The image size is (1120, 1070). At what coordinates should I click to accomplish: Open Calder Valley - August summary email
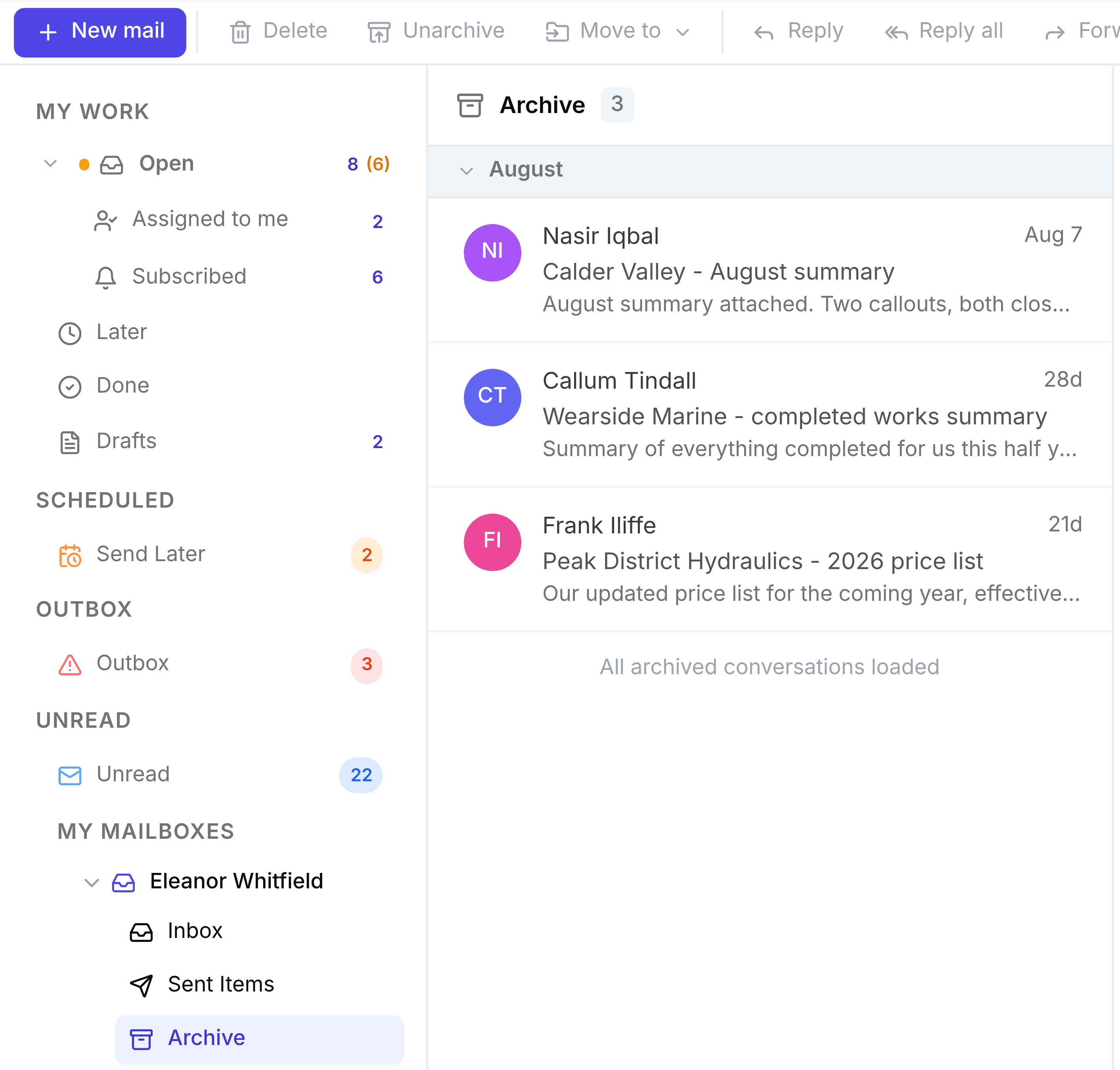pyautogui.click(x=769, y=270)
